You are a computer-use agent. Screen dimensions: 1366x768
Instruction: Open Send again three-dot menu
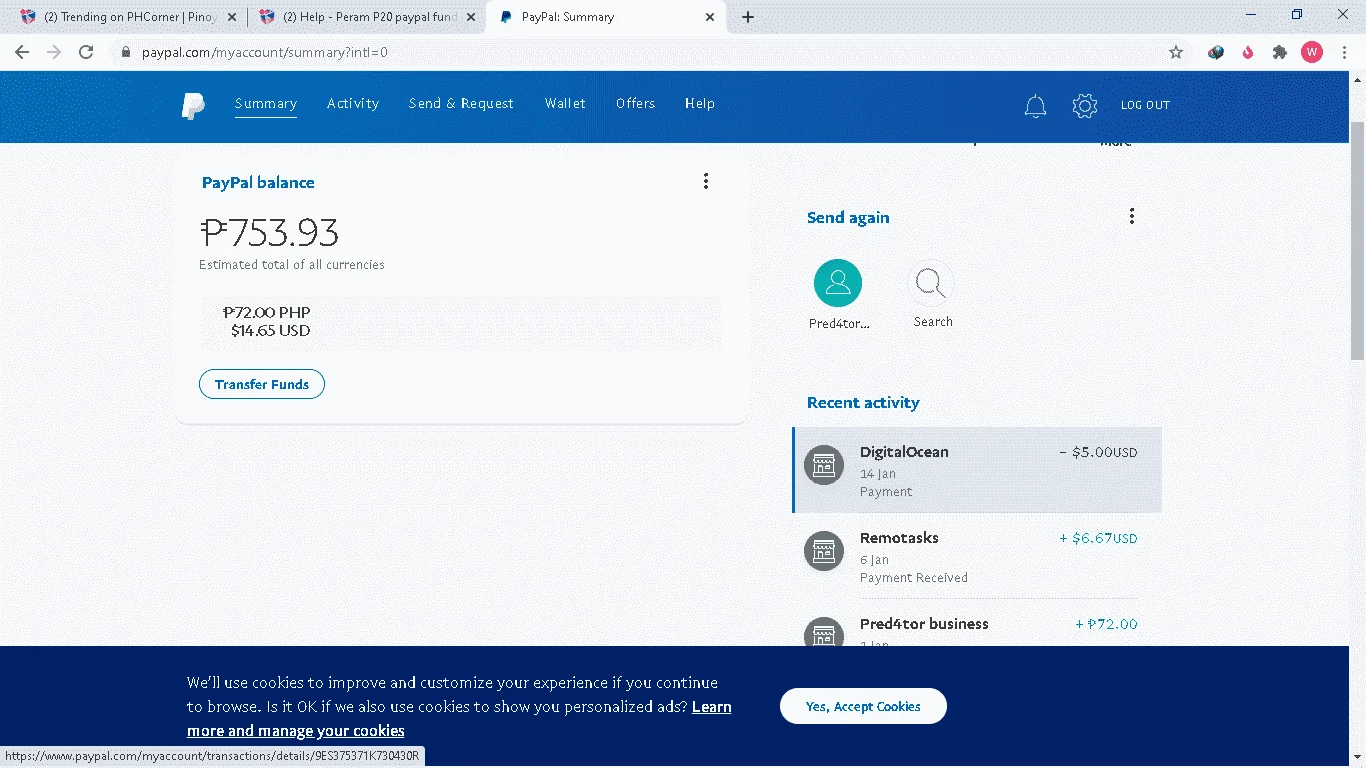pos(1132,216)
